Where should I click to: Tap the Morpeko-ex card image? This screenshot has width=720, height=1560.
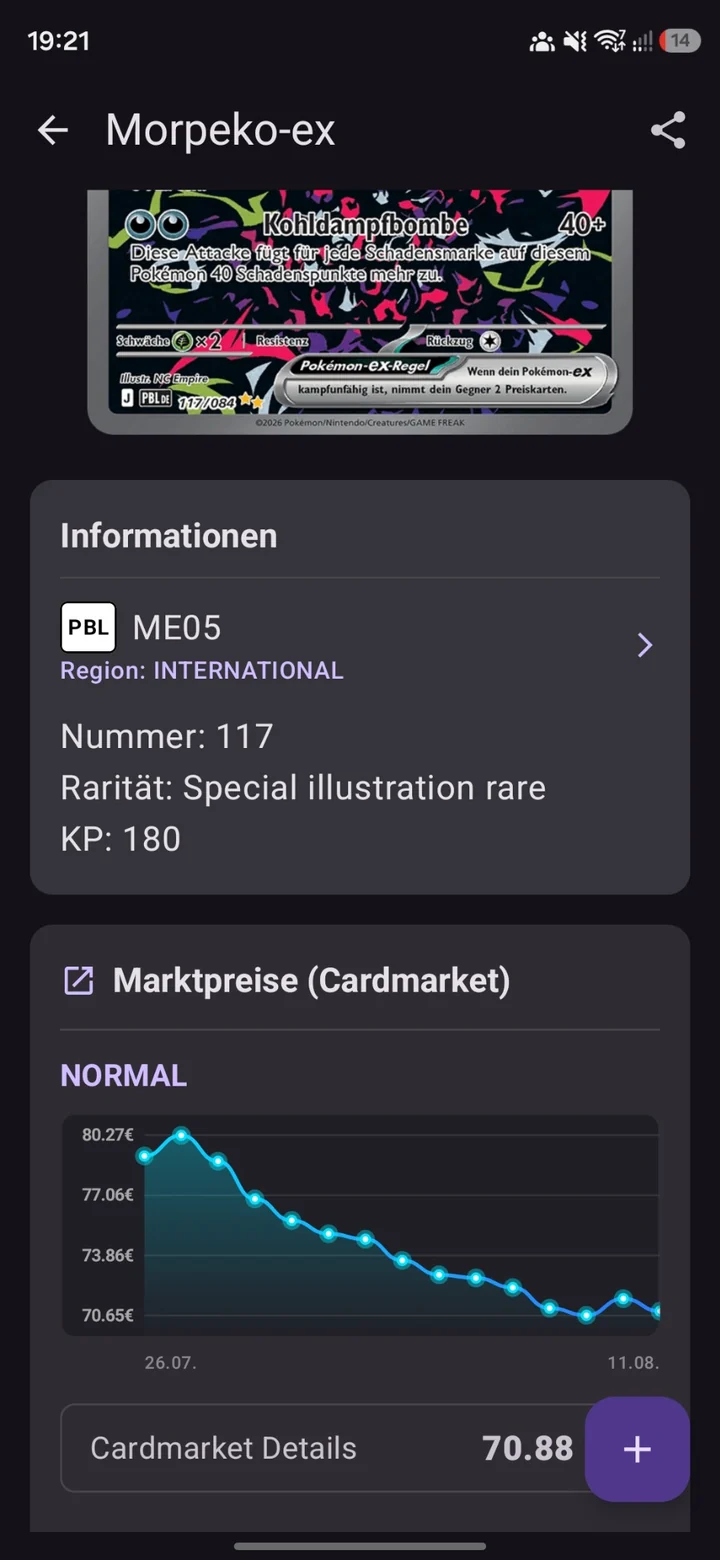coord(360,312)
